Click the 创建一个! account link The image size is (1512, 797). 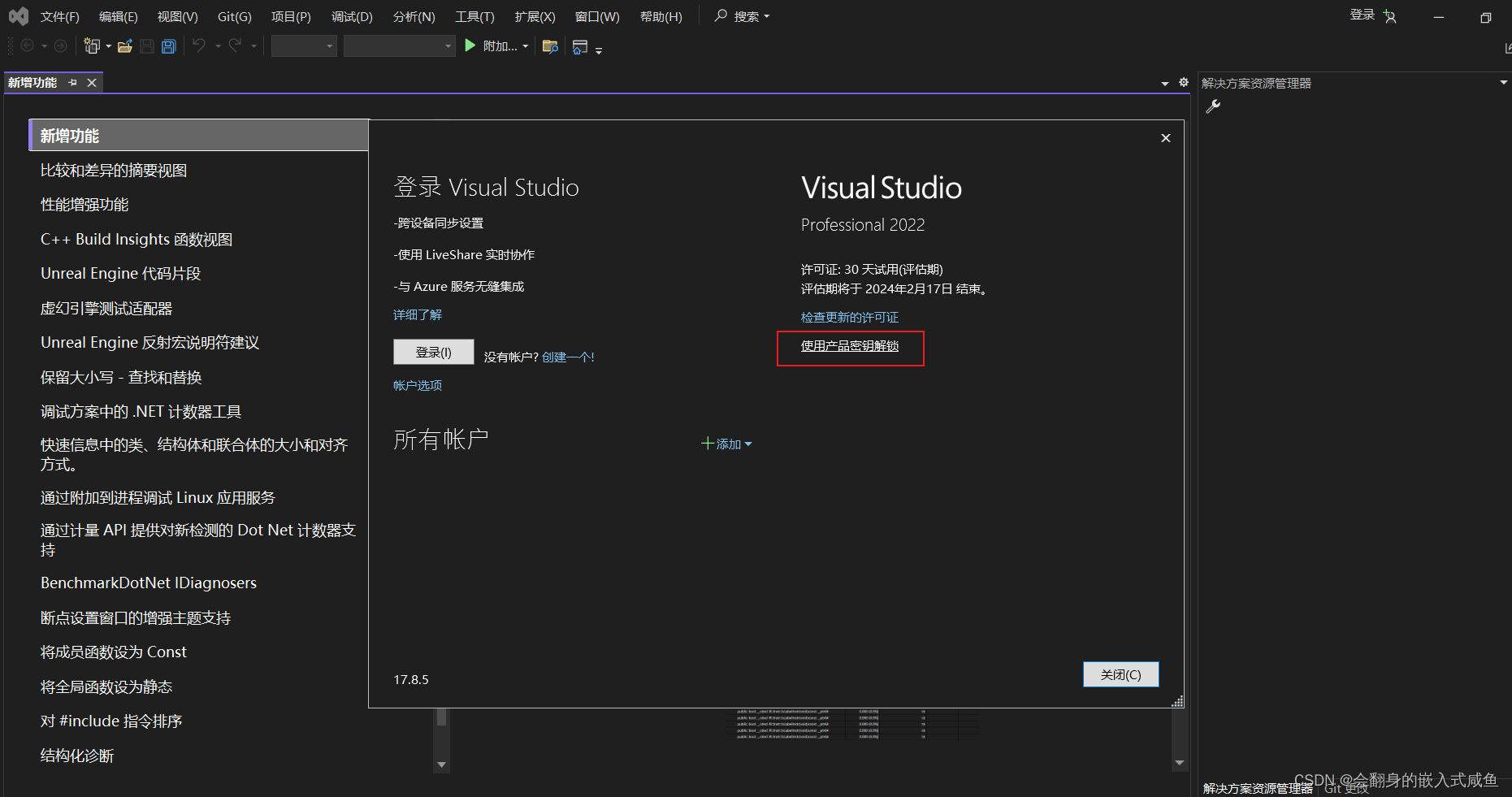click(x=568, y=357)
